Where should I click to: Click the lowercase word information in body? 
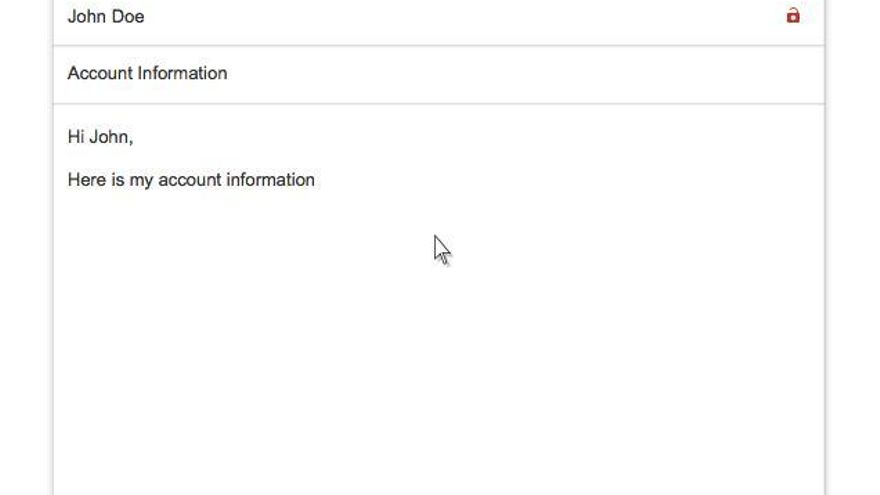270,180
